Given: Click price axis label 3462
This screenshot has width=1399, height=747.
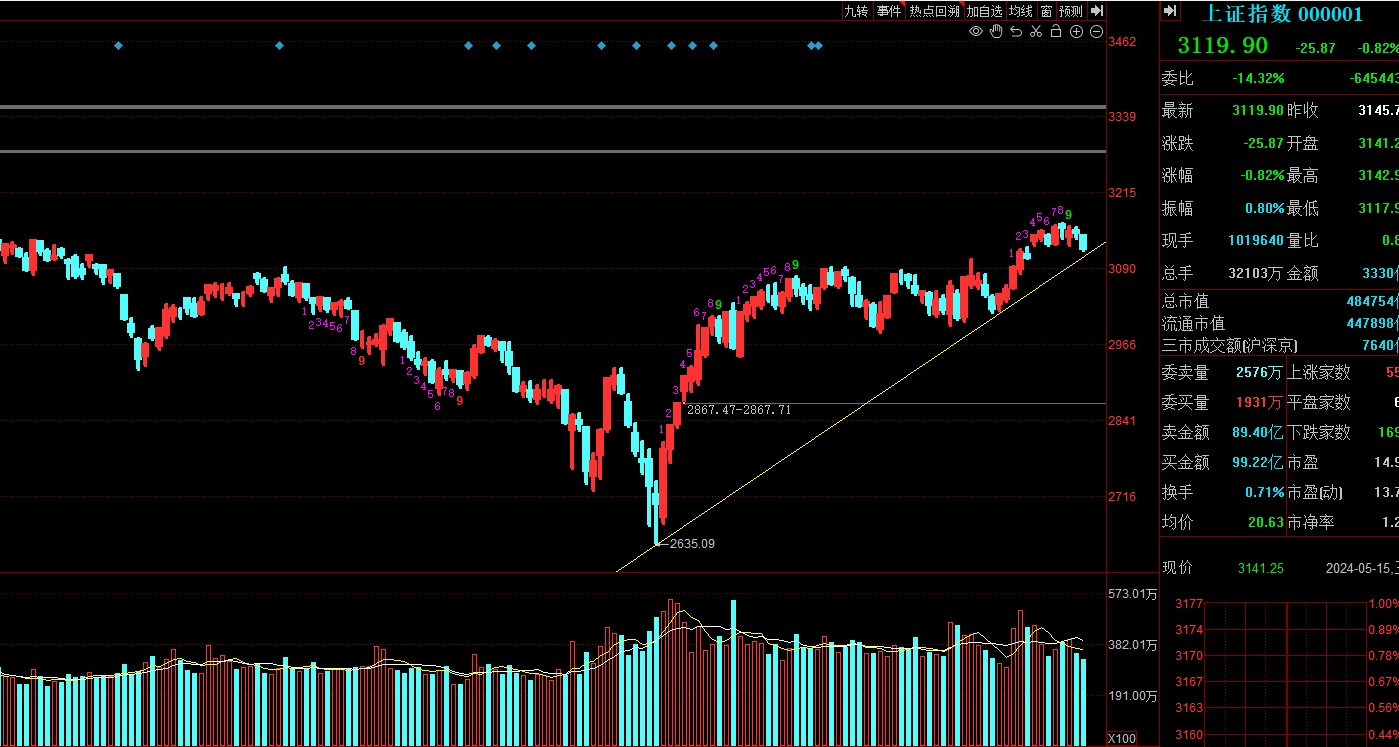Looking at the screenshot, I should 1122,42.
